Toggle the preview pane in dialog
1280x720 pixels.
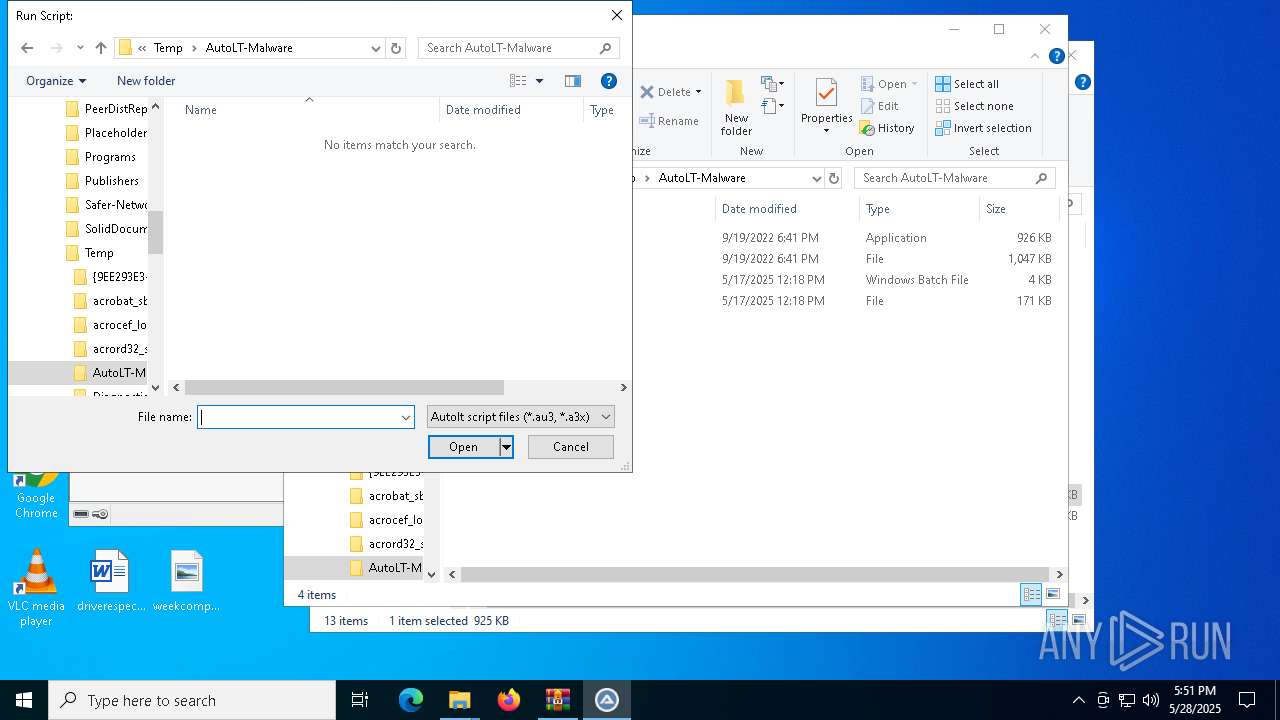click(573, 81)
